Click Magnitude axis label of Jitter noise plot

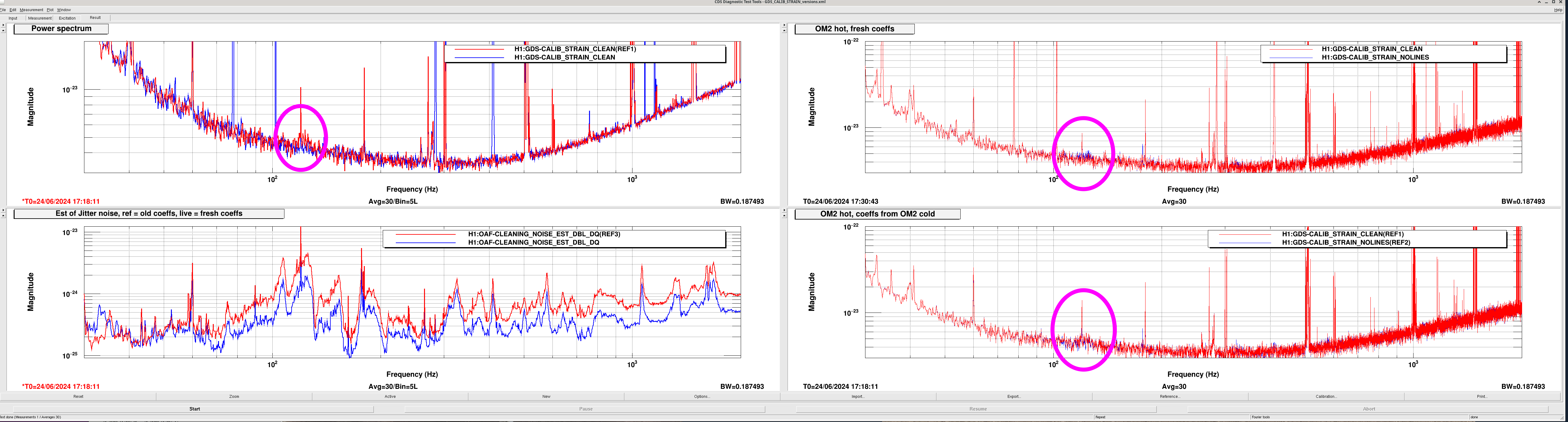point(30,292)
